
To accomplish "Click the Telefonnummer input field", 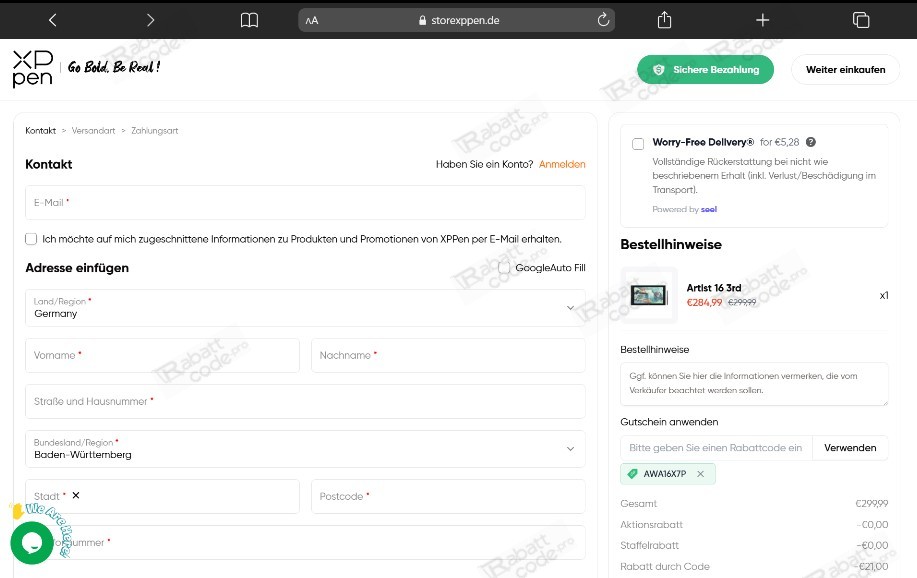I will [305, 542].
